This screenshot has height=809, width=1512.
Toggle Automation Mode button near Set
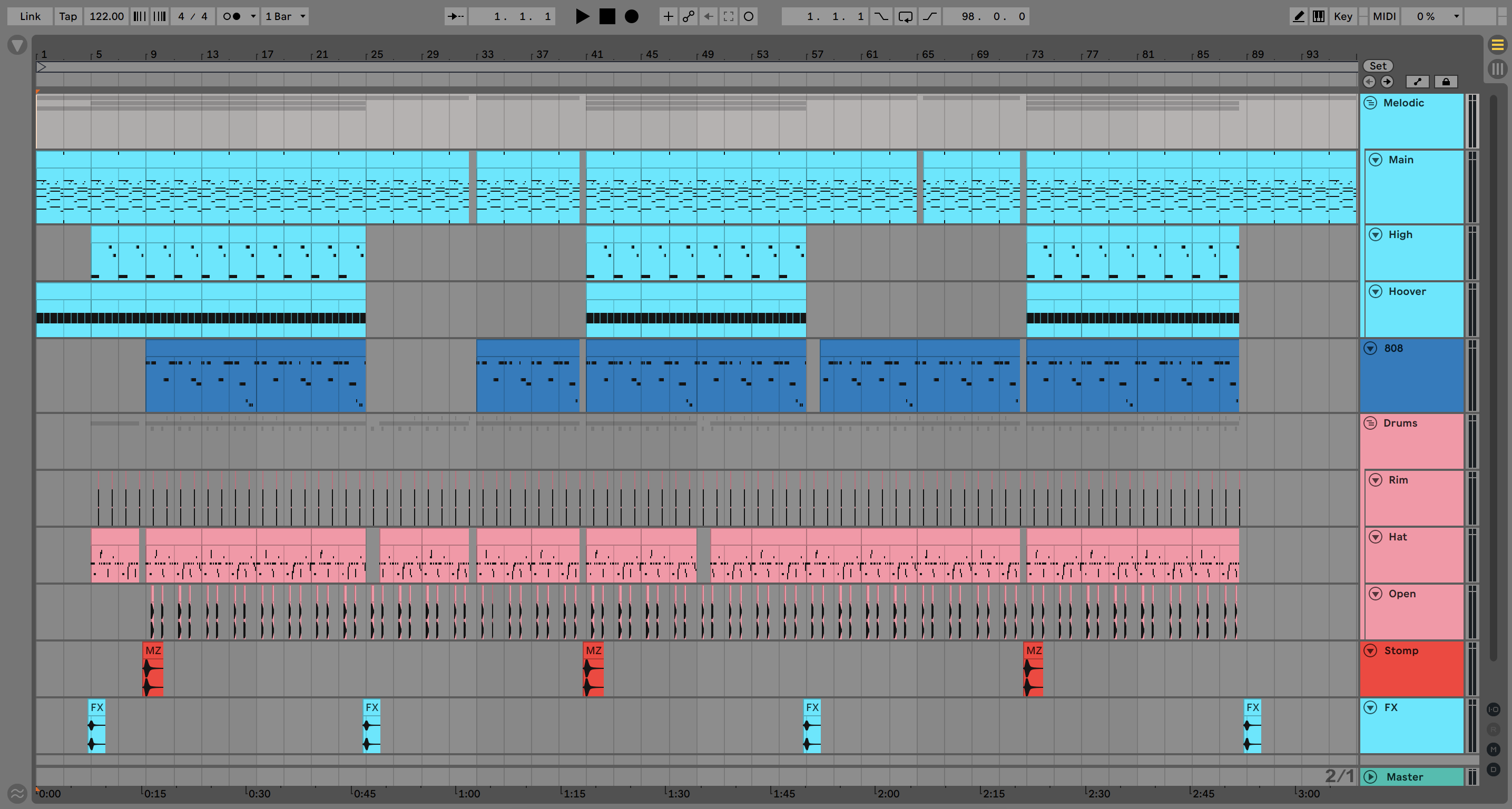click(1418, 82)
